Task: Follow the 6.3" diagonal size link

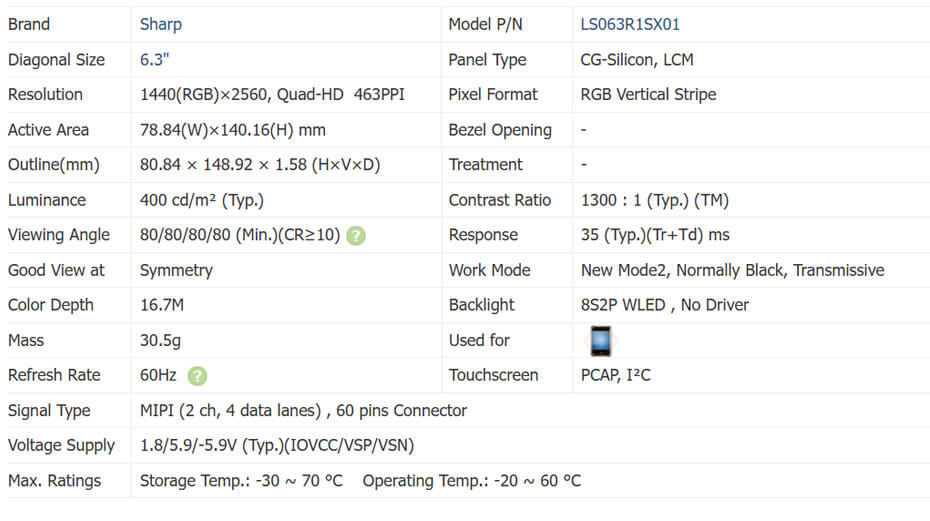Action: pyautogui.click(x=154, y=59)
